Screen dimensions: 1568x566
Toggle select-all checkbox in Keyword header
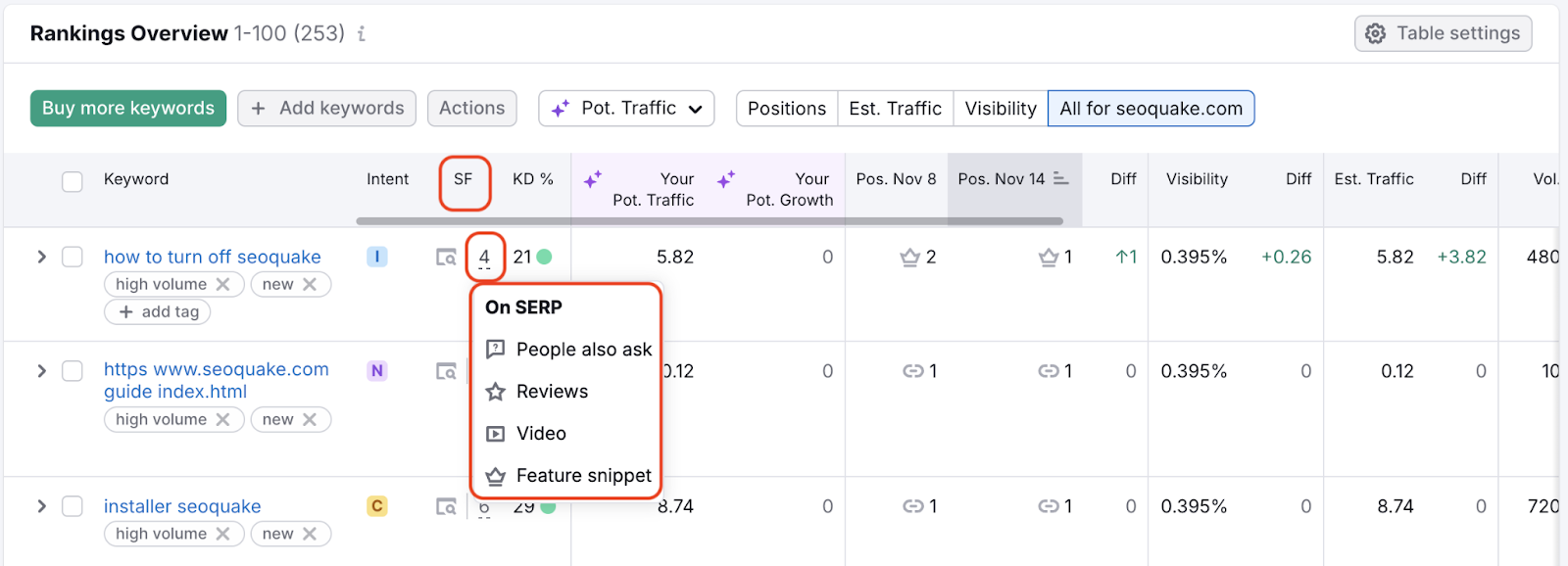tap(73, 181)
